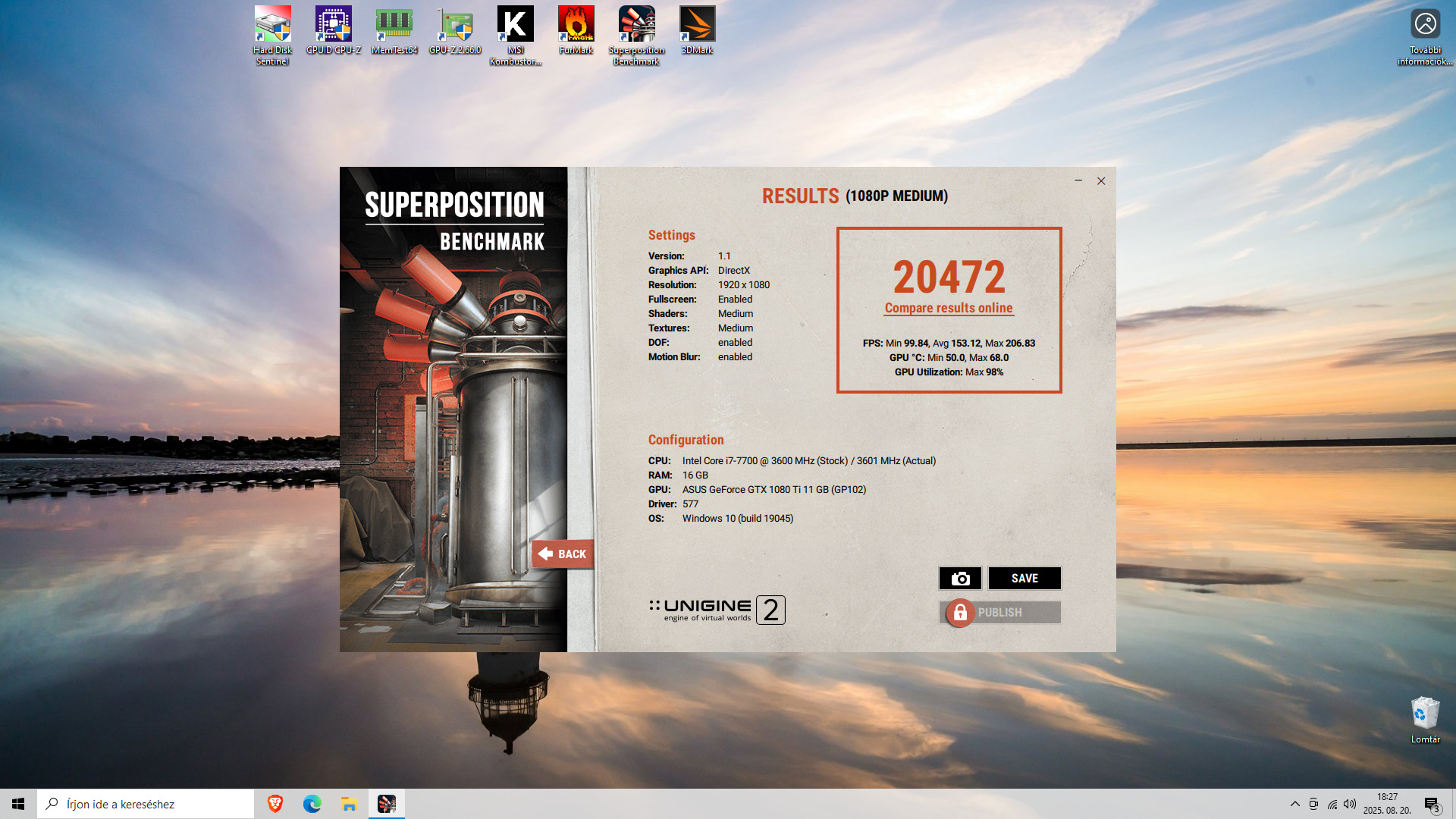1456x819 pixels.
Task: Launch MSI Kombustor desktop icon
Action: (515, 35)
